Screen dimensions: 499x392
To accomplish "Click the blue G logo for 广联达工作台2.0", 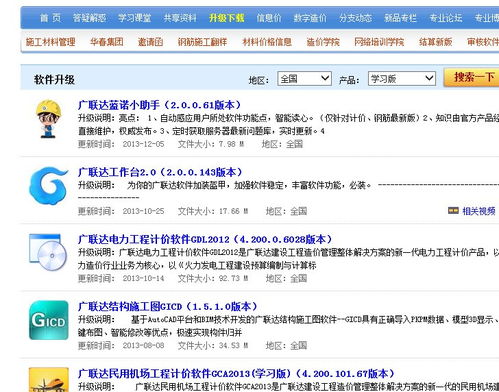I will point(48,185).
